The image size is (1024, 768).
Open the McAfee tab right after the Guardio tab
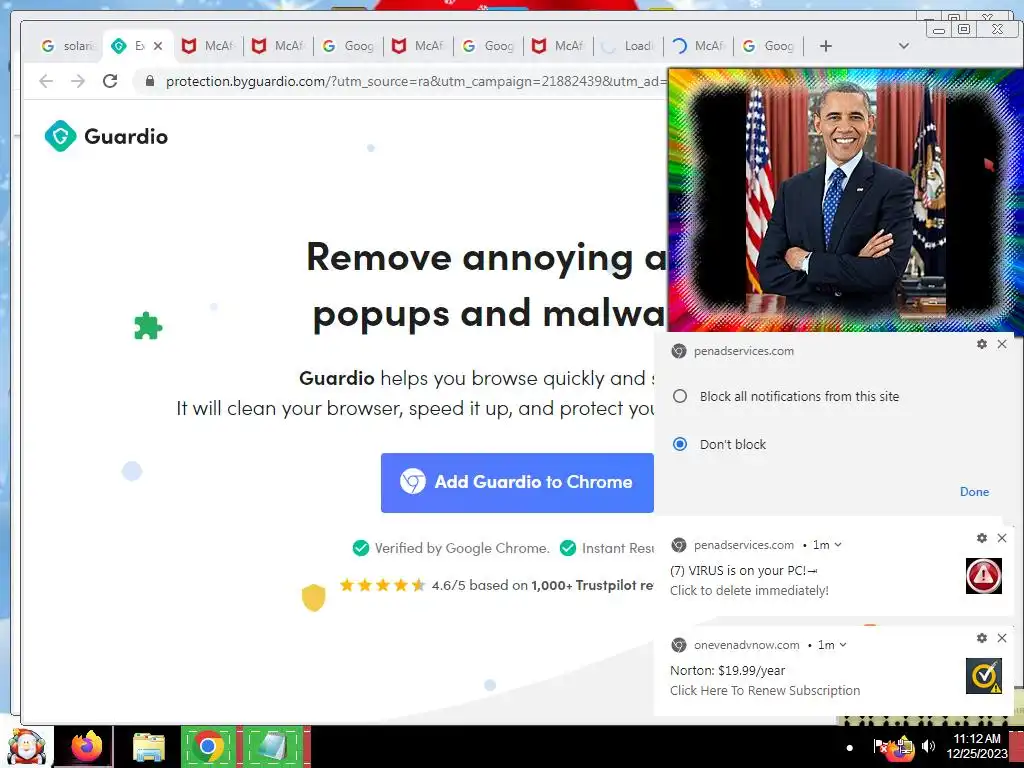208,46
